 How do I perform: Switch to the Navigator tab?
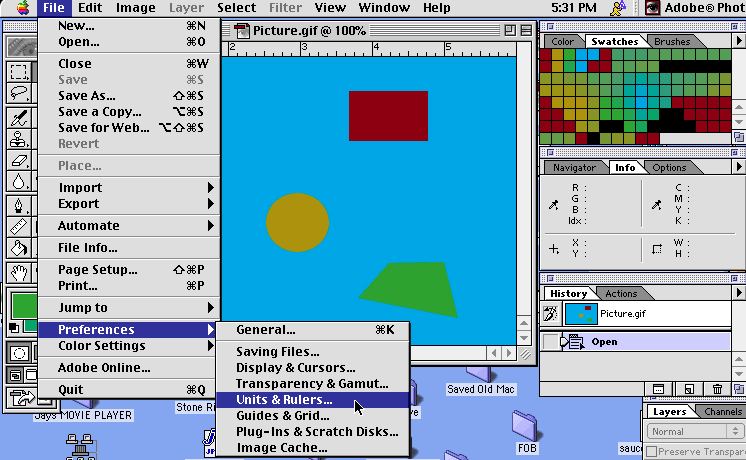click(574, 167)
